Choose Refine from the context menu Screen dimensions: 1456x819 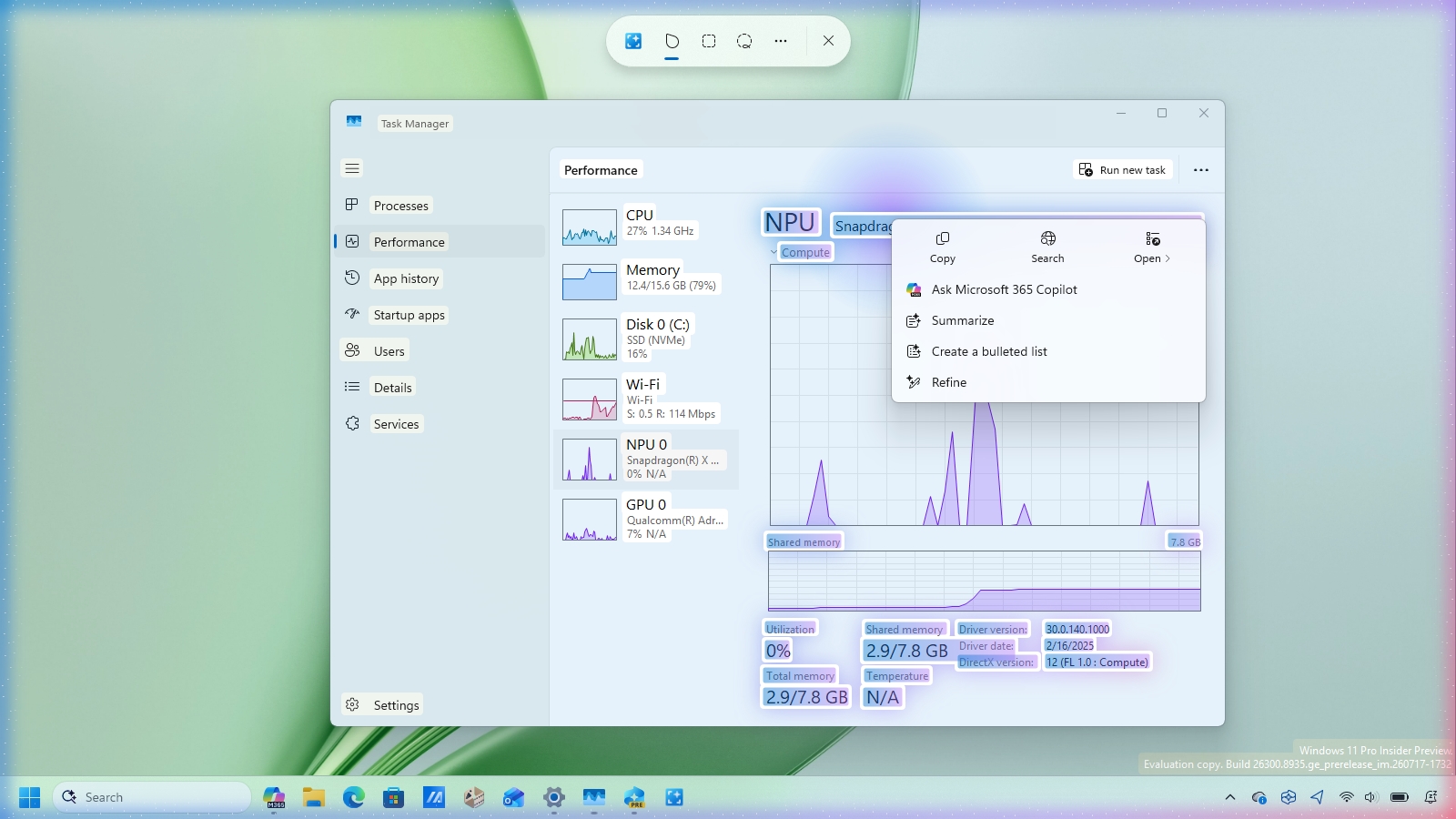1048,382
